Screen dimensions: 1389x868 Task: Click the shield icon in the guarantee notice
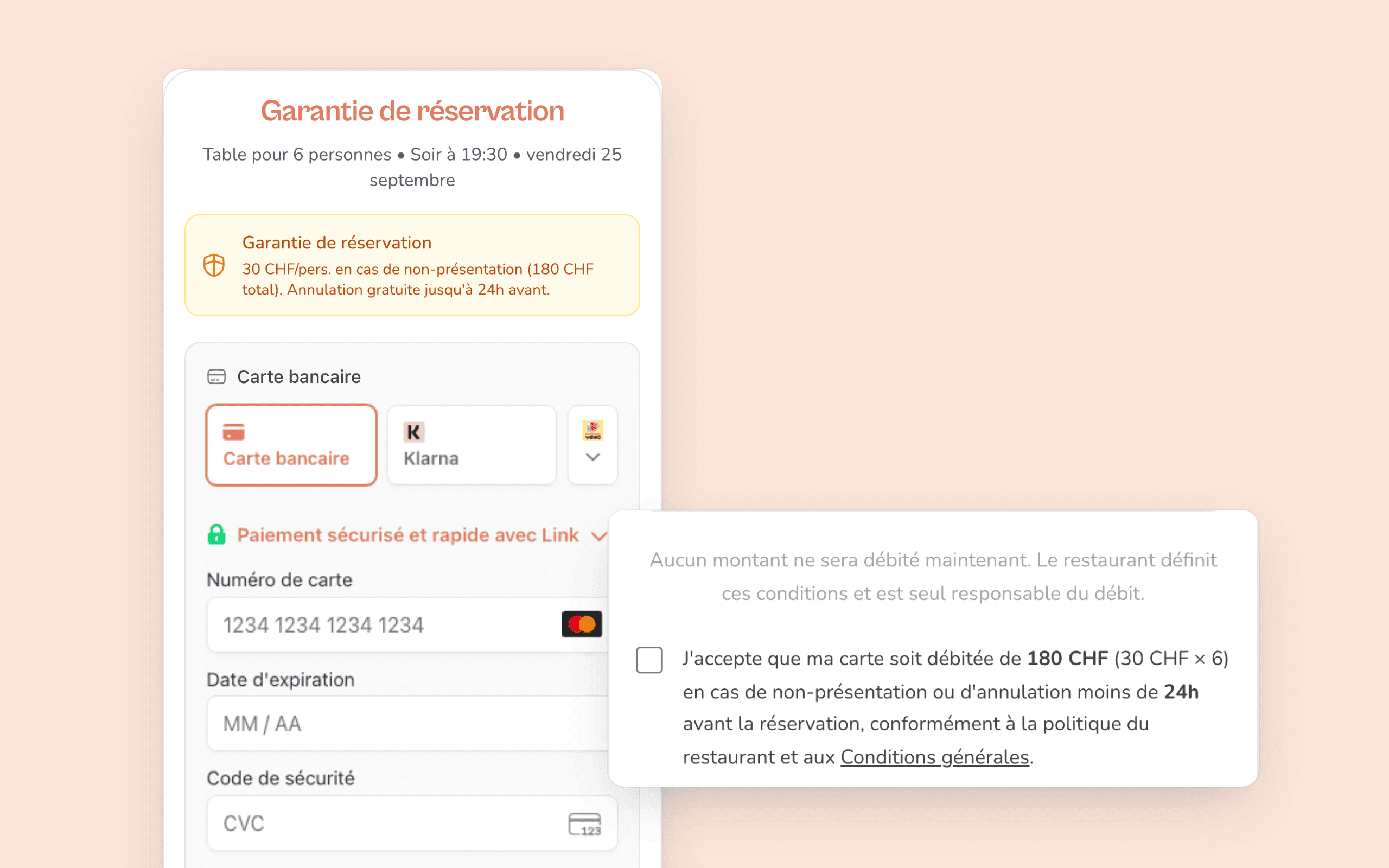[x=214, y=265]
